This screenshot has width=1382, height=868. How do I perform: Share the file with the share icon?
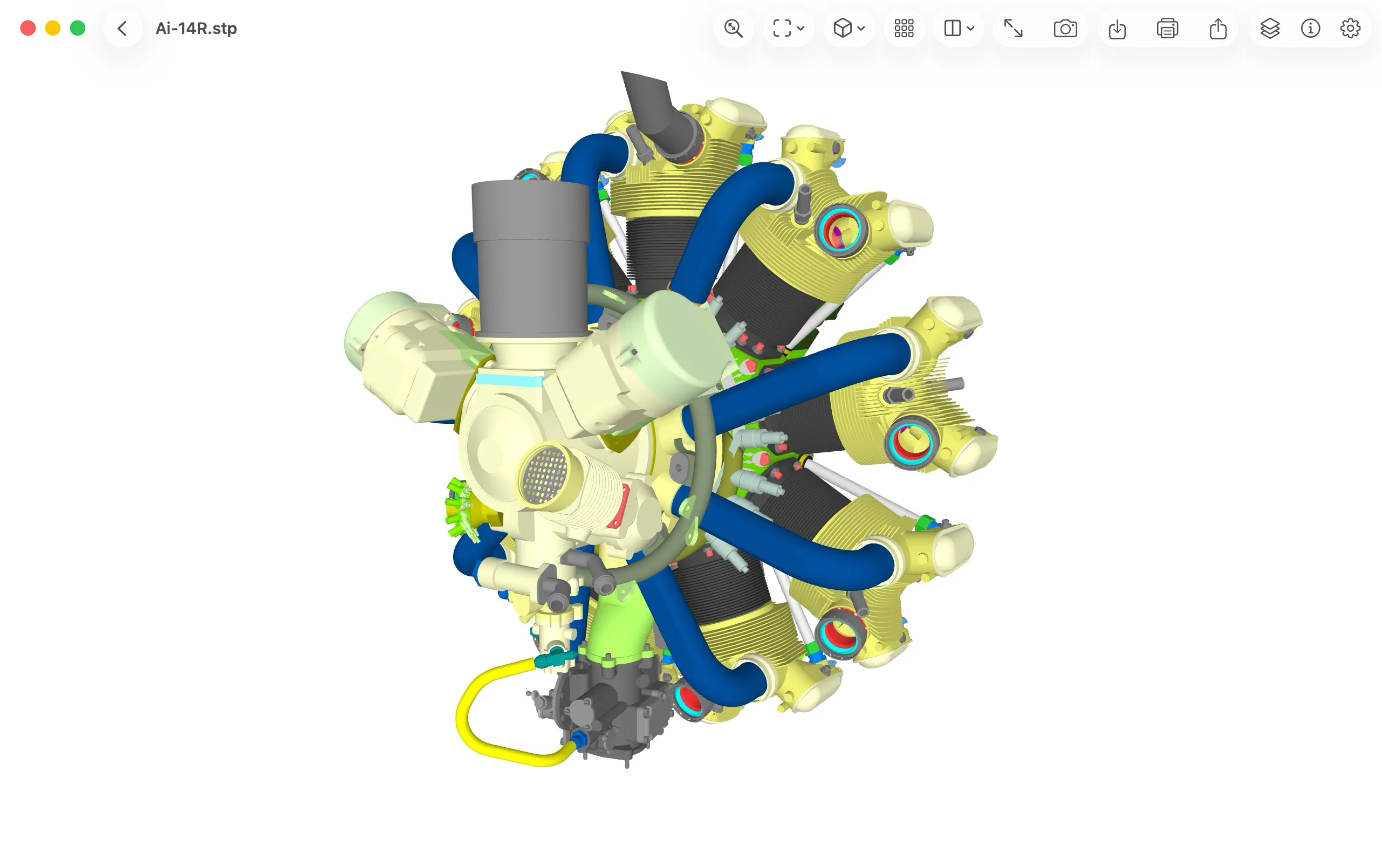(1218, 28)
